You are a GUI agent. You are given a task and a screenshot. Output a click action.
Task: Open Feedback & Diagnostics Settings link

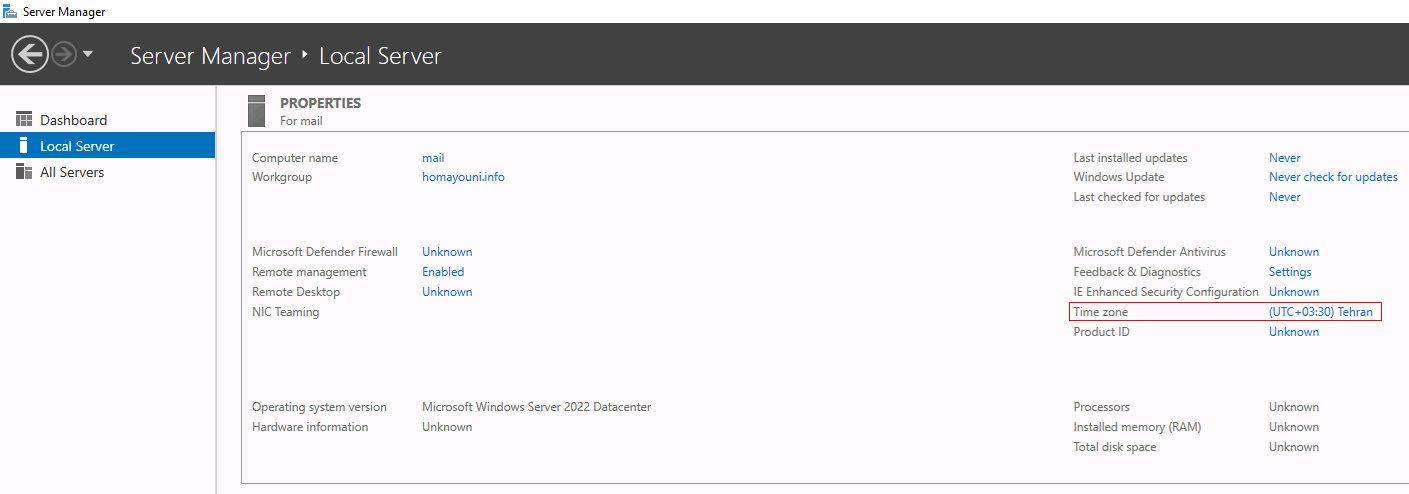click(x=1290, y=272)
